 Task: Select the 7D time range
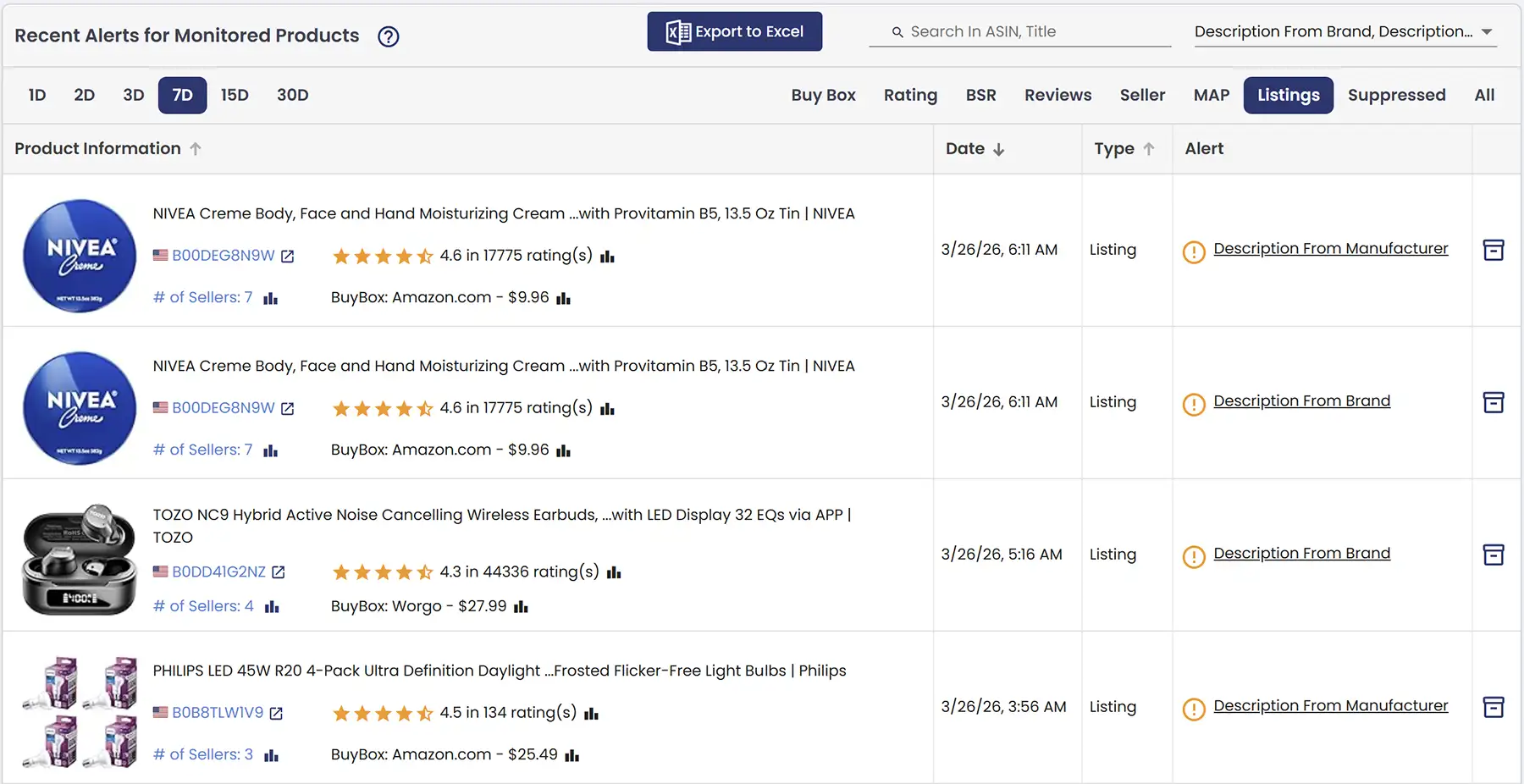[182, 95]
